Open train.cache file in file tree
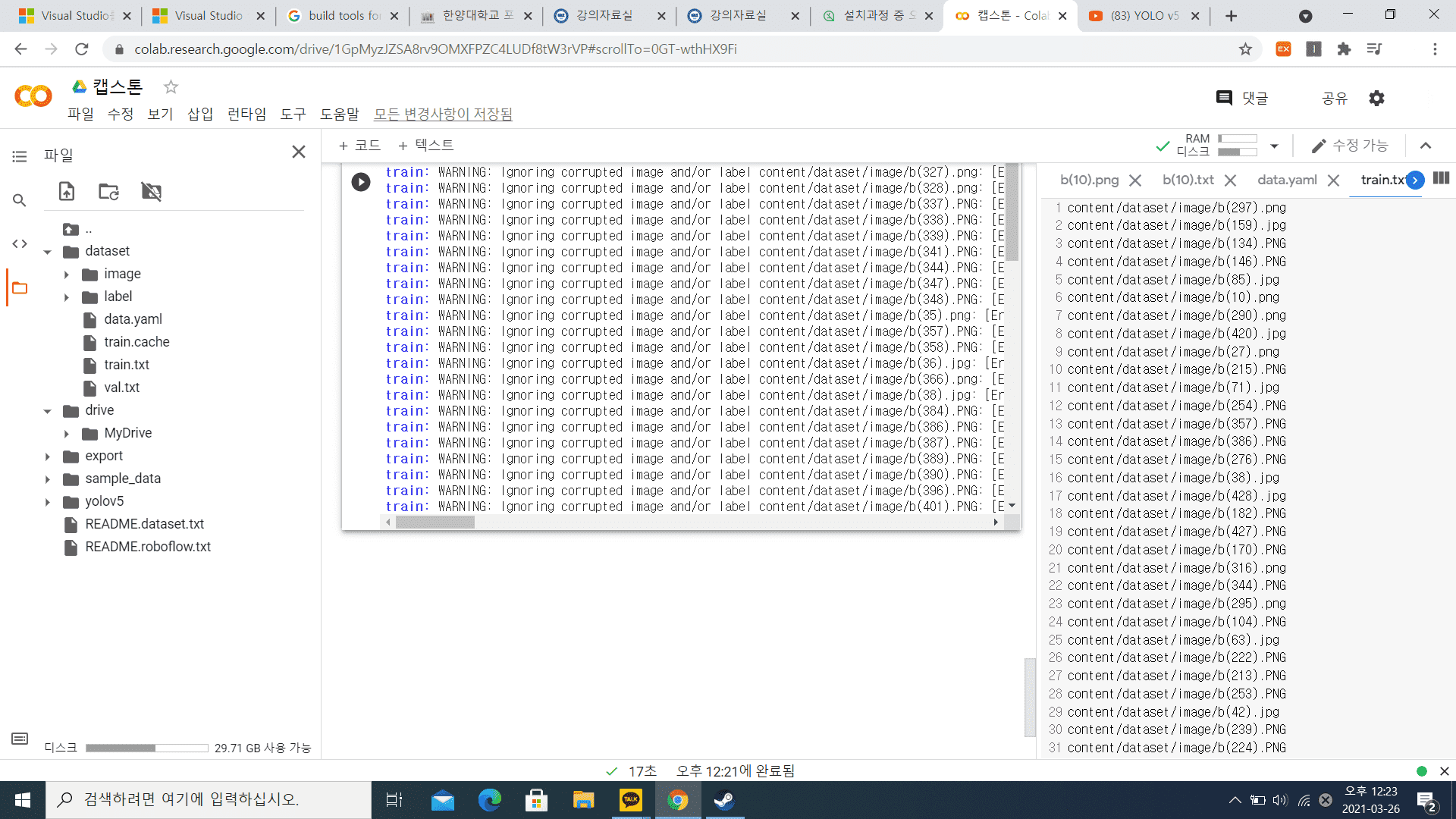 (136, 342)
